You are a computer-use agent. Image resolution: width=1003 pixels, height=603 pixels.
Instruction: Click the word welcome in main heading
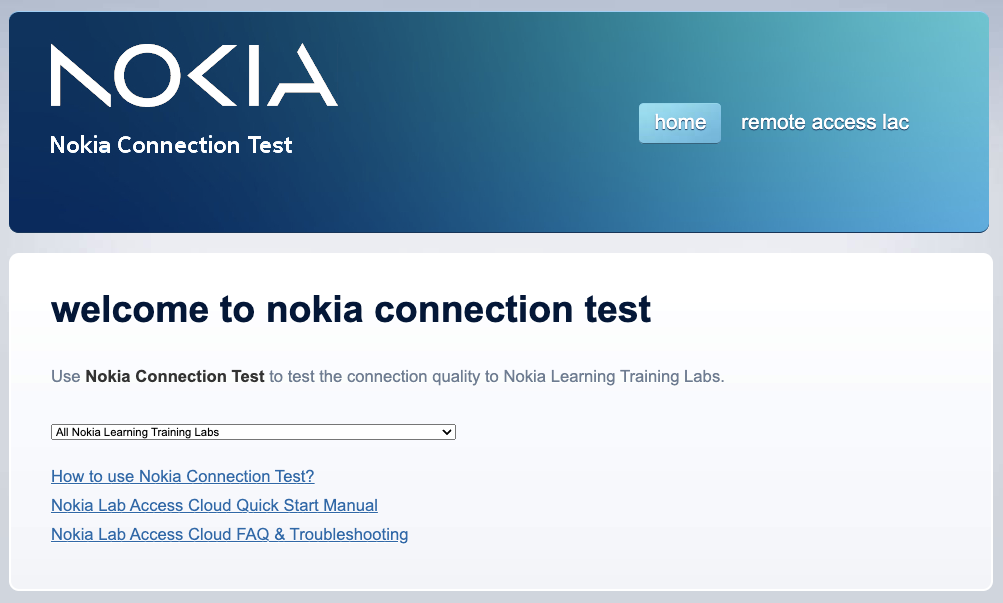tap(130, 309)
